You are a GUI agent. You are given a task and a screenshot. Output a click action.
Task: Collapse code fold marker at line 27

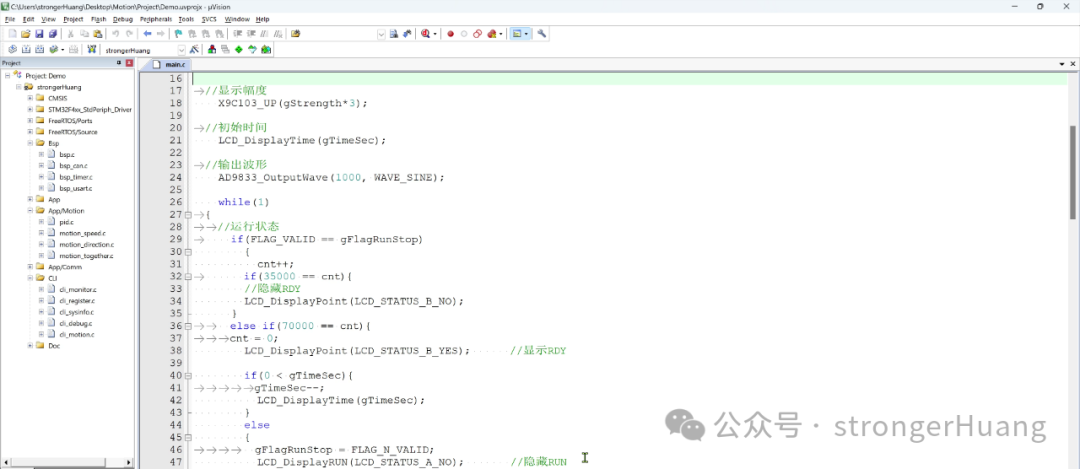tap(188, 215)
